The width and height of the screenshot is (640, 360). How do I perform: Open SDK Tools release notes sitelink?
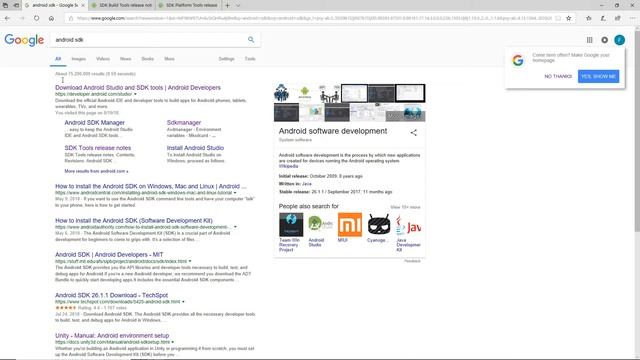pyautogui.click(x=98, y=148)
